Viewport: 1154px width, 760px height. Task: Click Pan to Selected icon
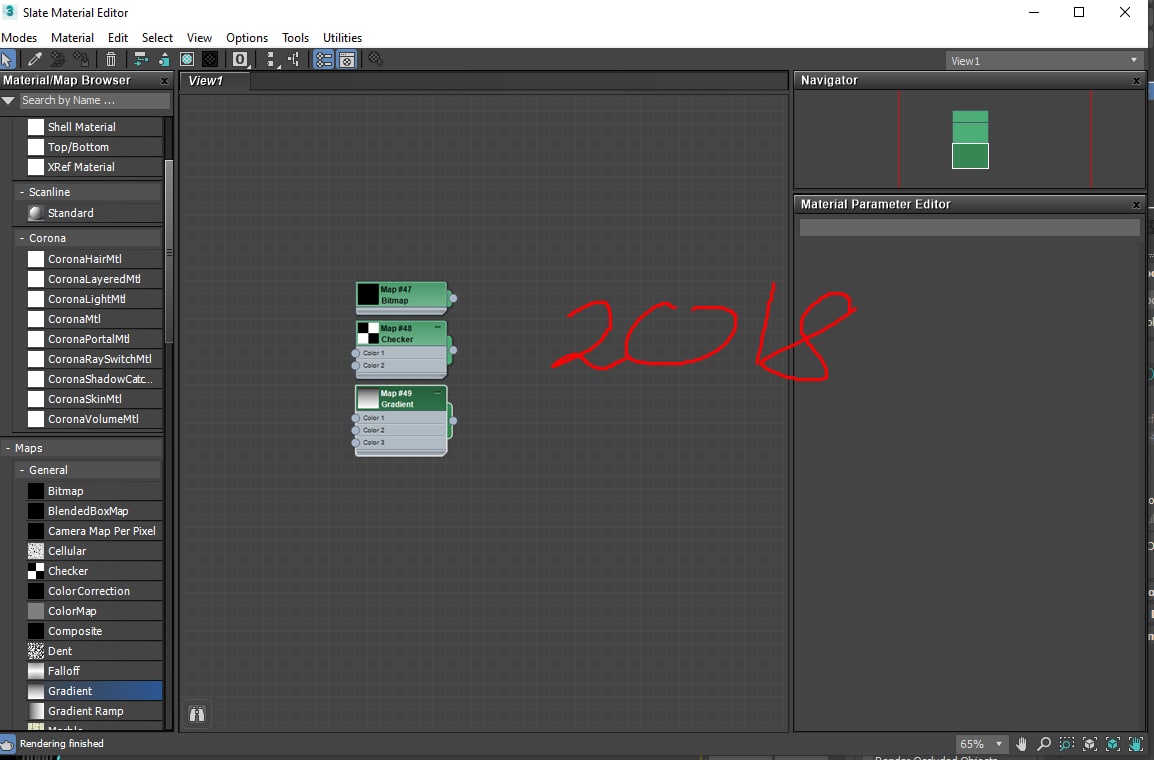tap(1136, 744)
